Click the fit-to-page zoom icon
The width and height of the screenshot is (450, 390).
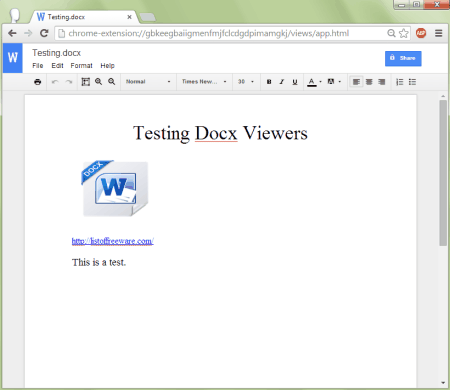tap(86, 82)
